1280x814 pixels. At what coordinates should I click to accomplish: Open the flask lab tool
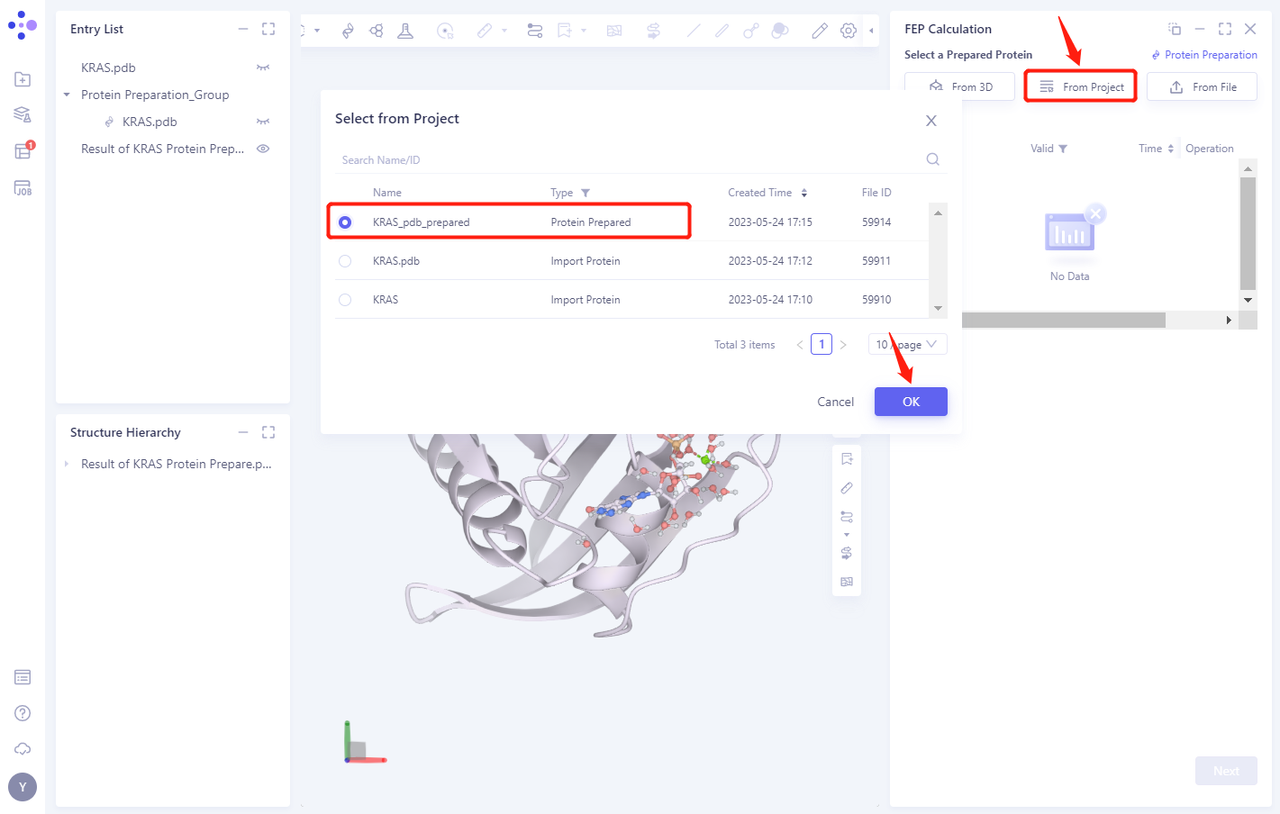(404, 30)
